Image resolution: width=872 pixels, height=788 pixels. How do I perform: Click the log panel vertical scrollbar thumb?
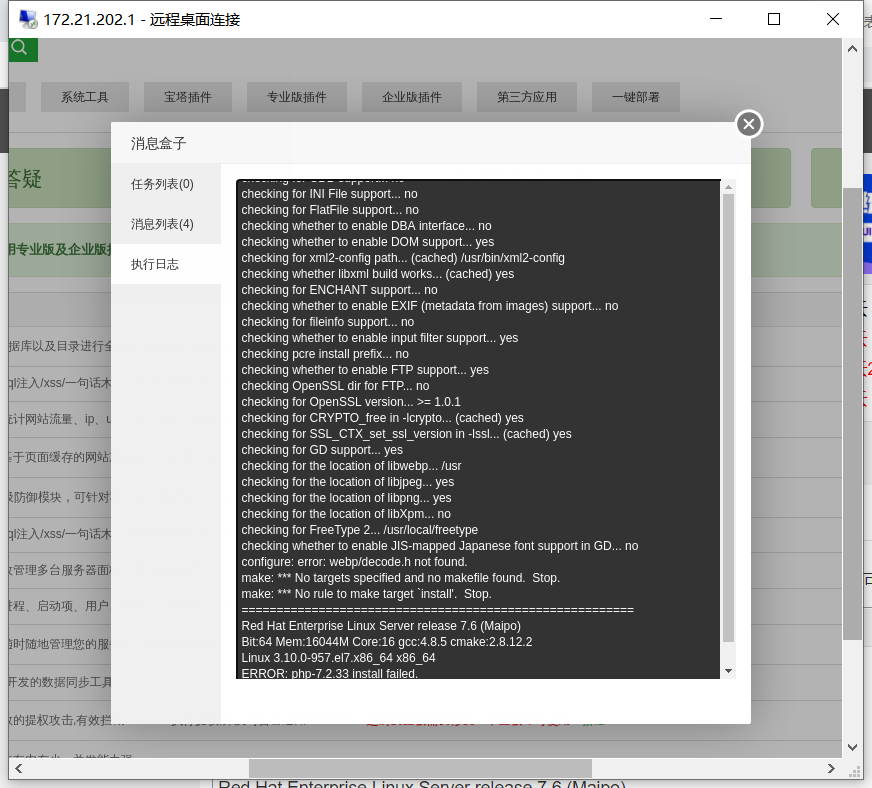pyautogui.click(x=728, y=418)
